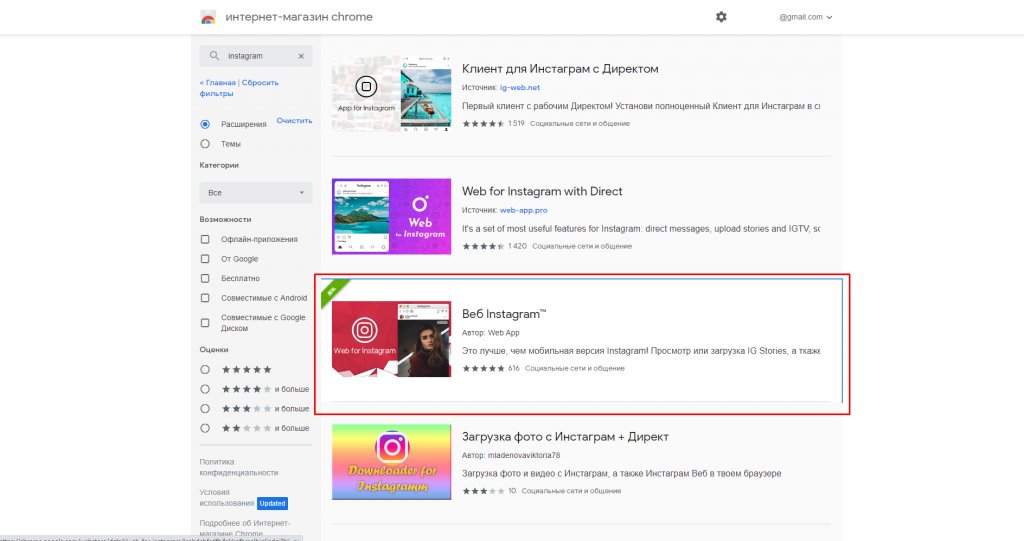Click the Очистить link
This screenshot has height=541, width=1024.
294,121
